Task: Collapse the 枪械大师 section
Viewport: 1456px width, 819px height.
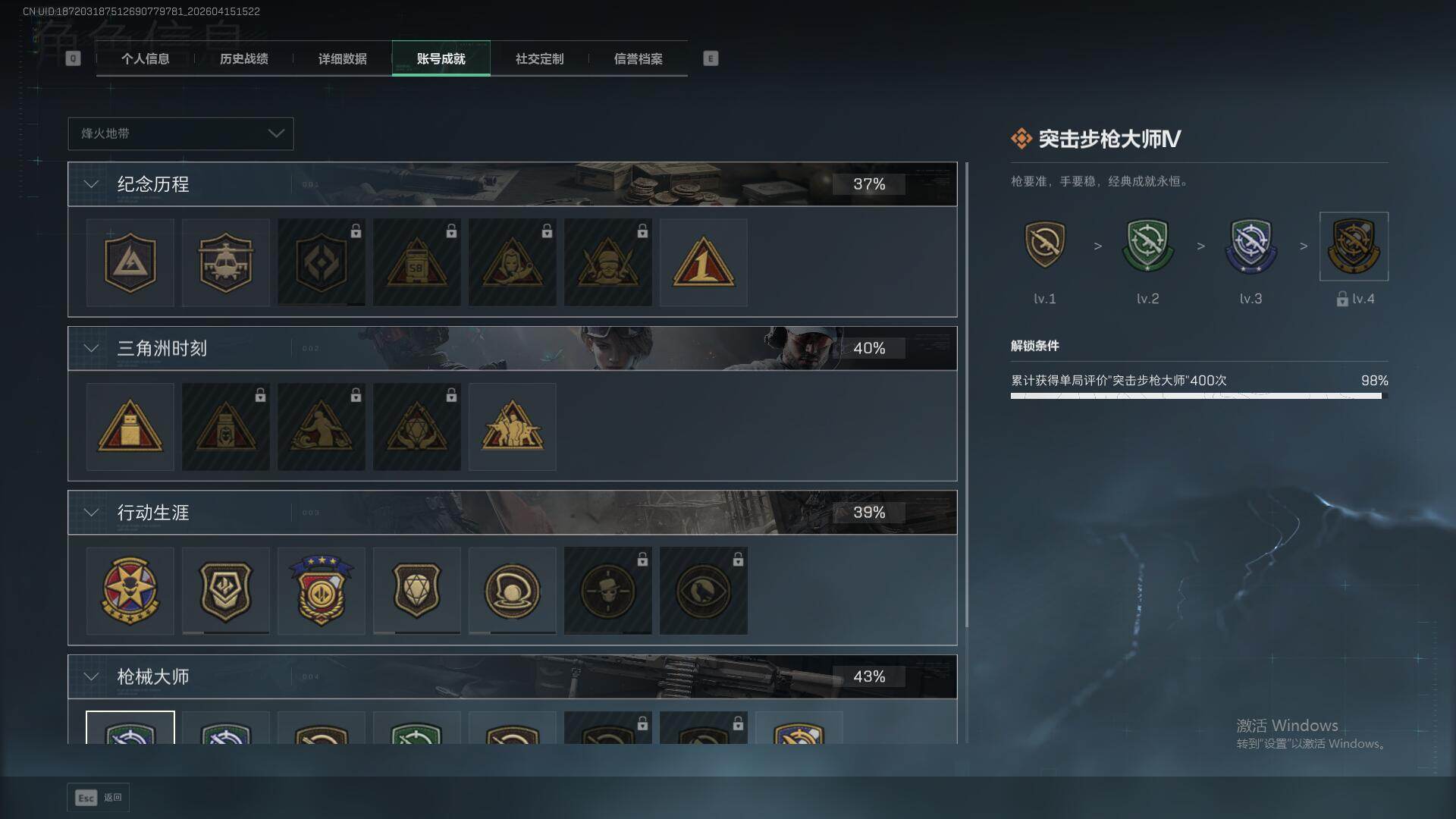Action: (x=91, y=676)
